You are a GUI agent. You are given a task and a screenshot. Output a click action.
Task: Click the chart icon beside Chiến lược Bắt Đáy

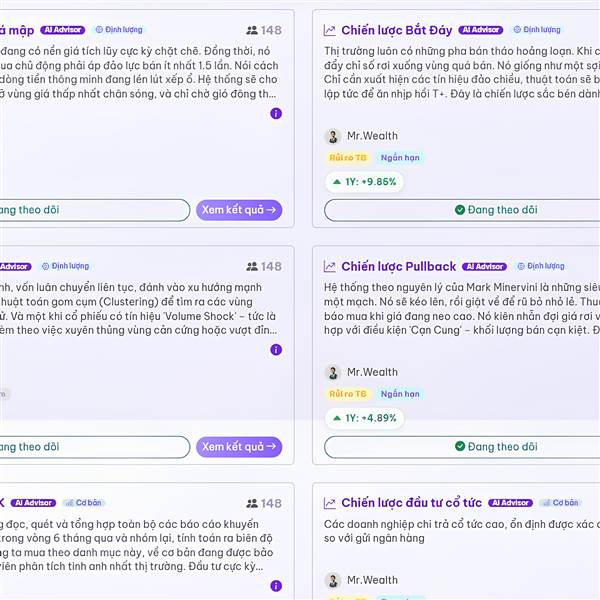tap(330, 31)
